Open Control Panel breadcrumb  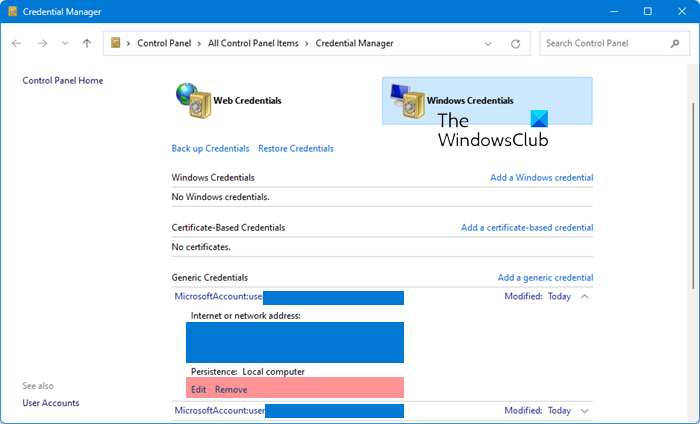click(164, 43)
